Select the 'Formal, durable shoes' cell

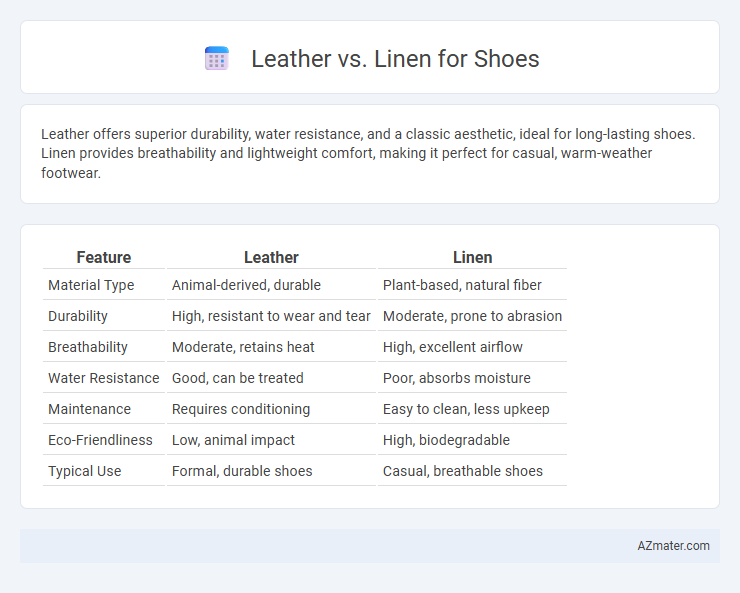coord(242,471)
